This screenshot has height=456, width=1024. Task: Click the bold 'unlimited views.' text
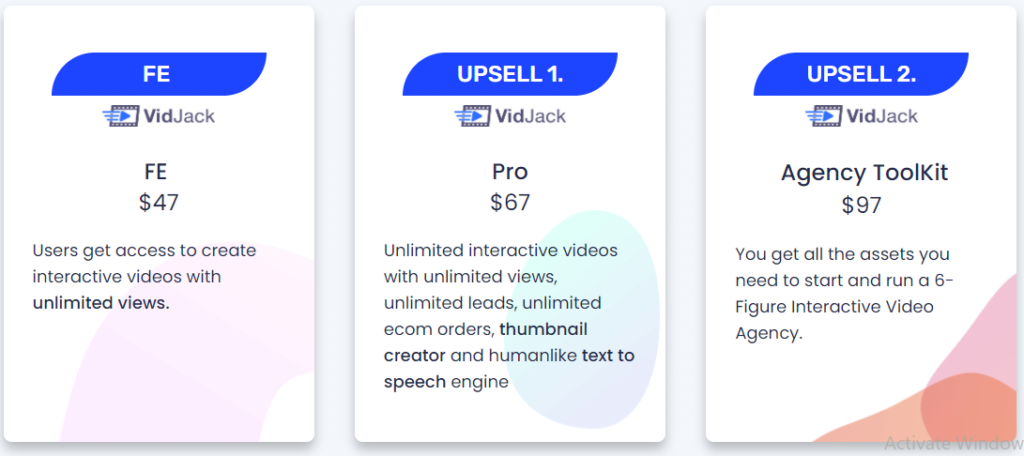pos(101,303)
